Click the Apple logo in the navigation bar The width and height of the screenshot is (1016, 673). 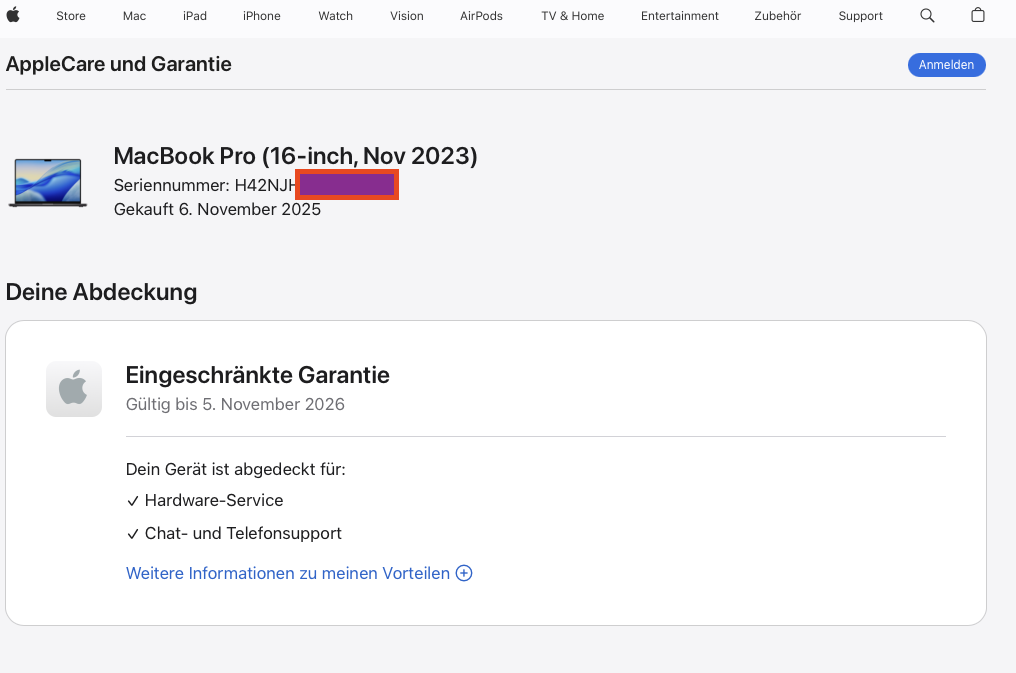(x=13, y=15)
